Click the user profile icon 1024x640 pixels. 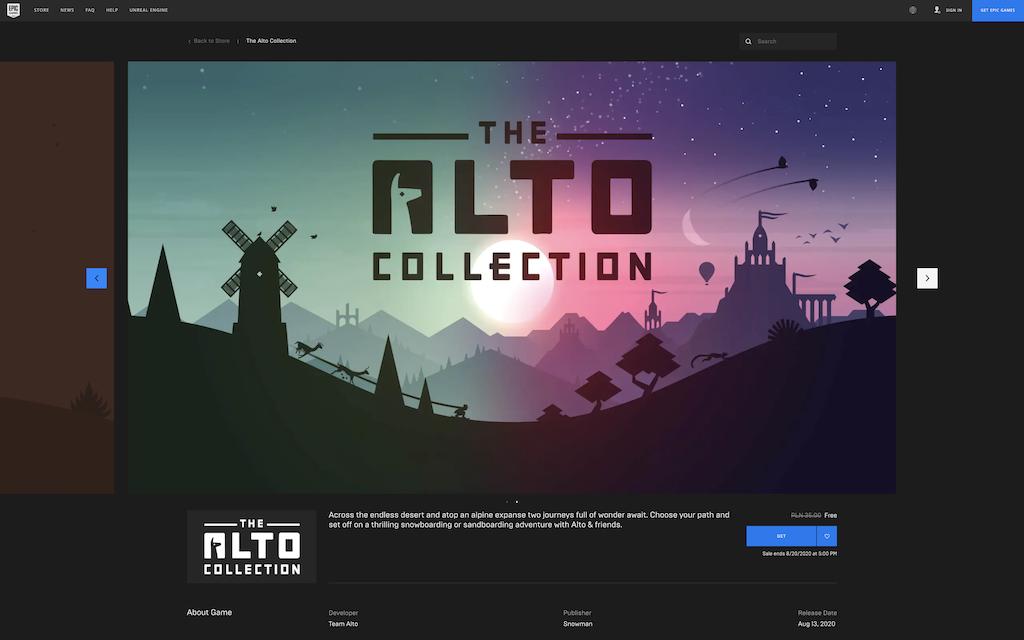point(937,10)
